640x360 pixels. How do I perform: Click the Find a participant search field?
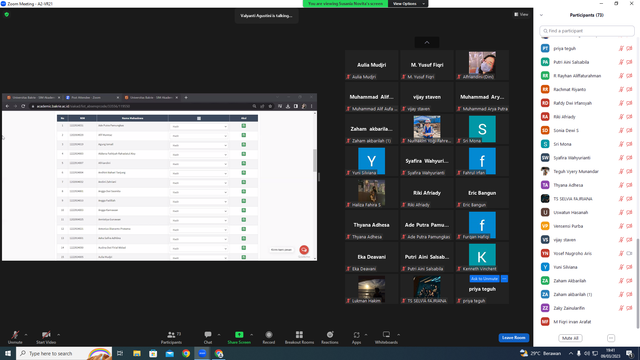pyautogui.click(x=587, y=31)
